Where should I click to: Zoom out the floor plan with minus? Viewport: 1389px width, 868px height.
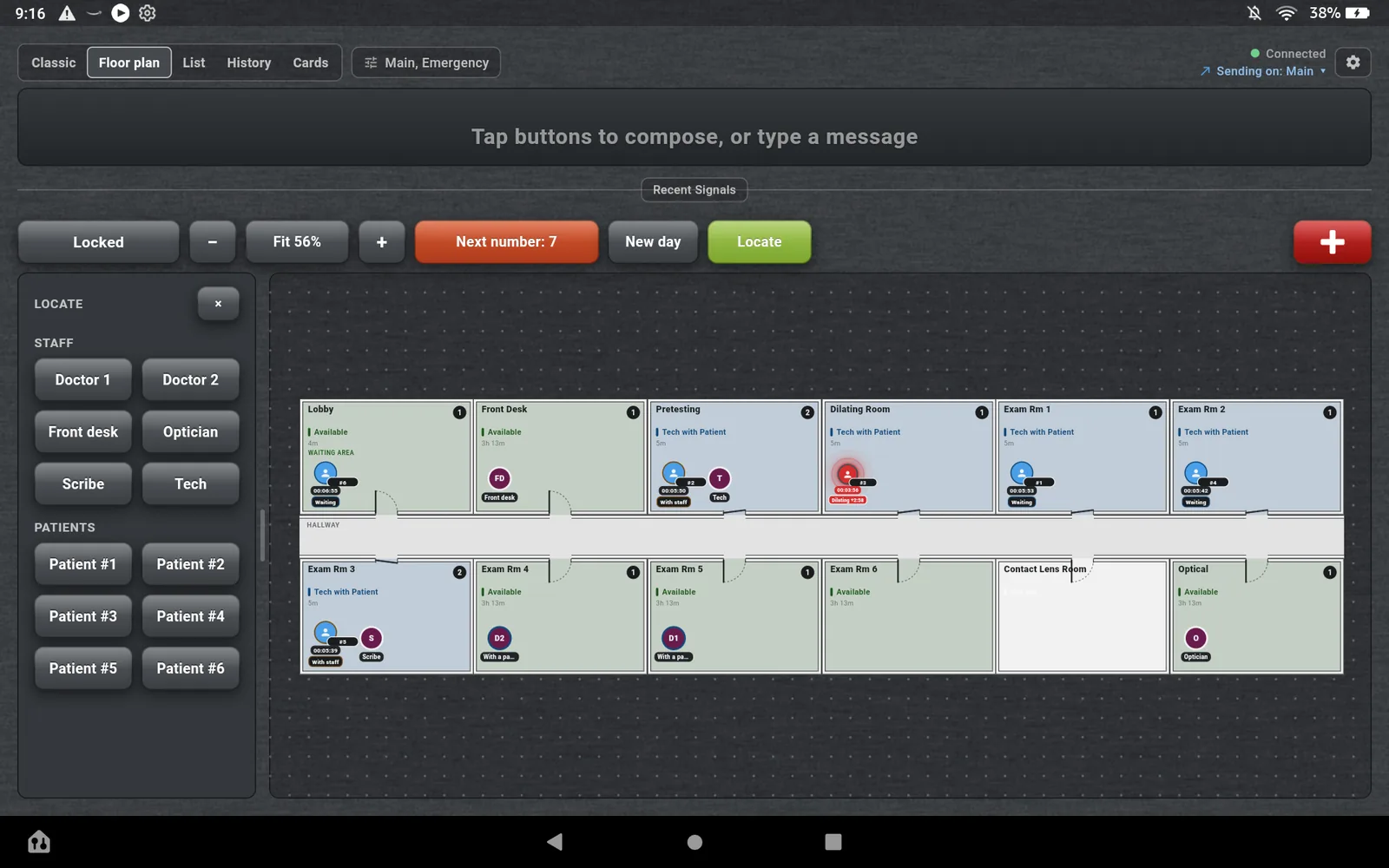coord(213,242)
